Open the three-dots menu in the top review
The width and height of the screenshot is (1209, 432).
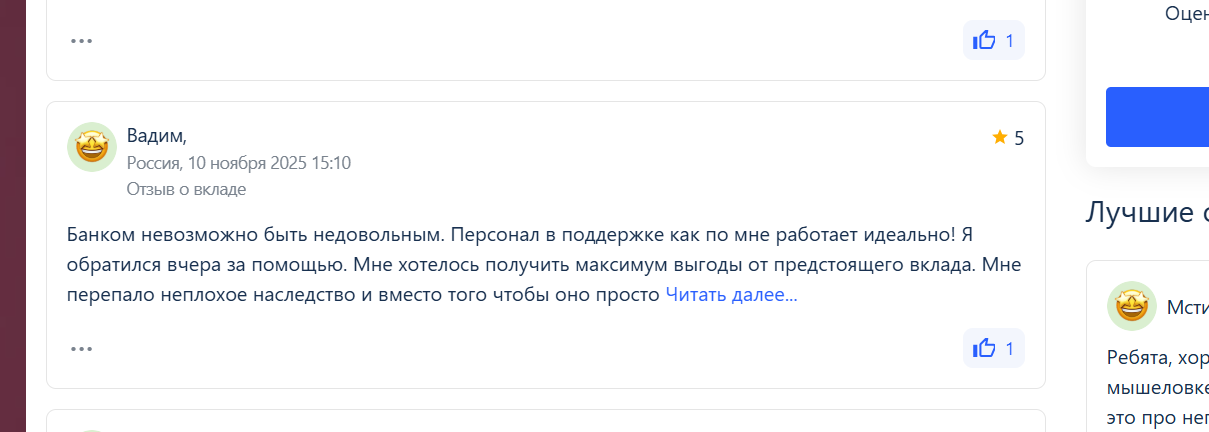[x=81, y=41]
